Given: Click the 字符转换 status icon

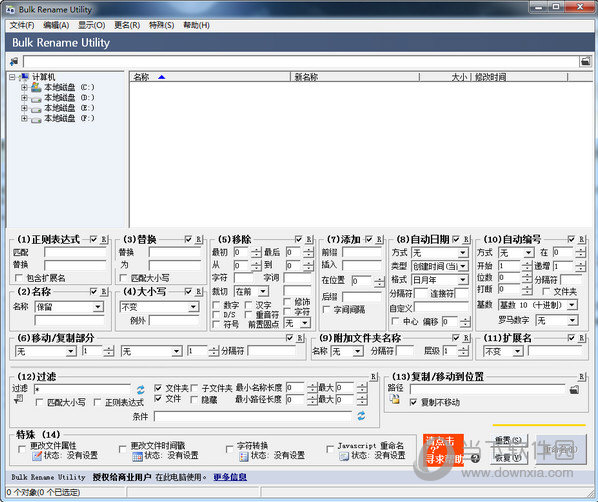Looking at the screenshot, I should coord(244,456).
